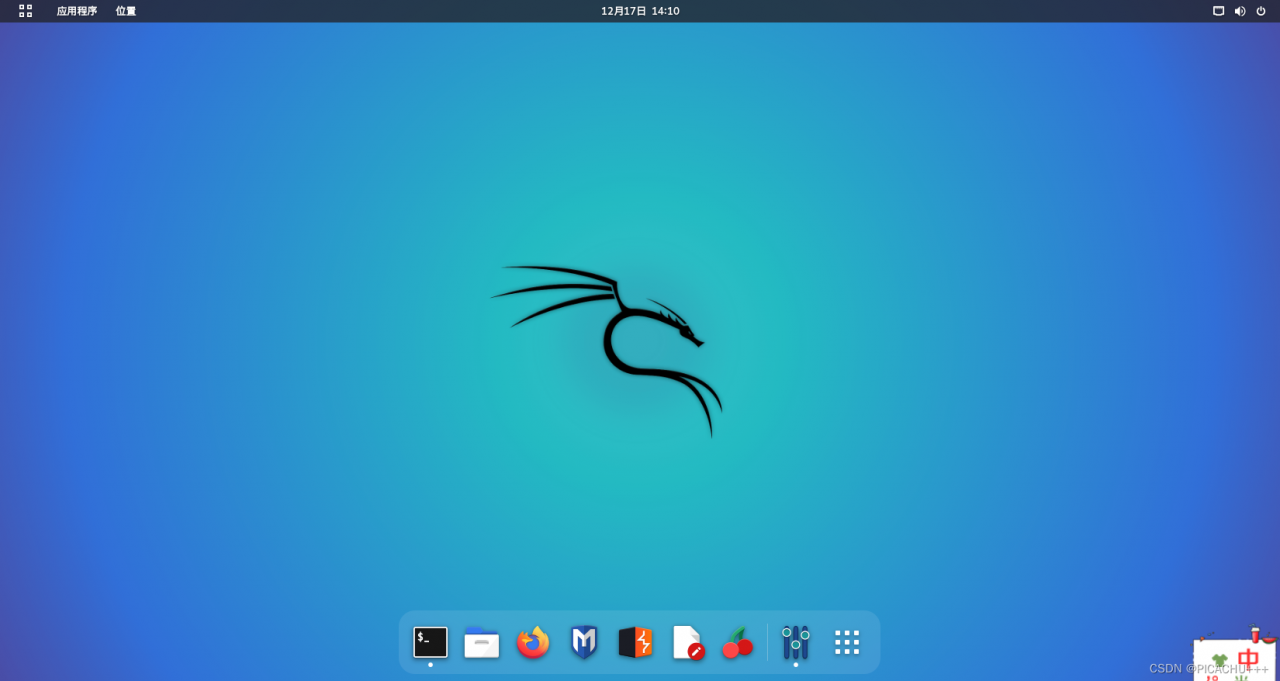1280x681 pixels.
Task: Click the power icon in the top bar
Action: [x=1262, y=11]
